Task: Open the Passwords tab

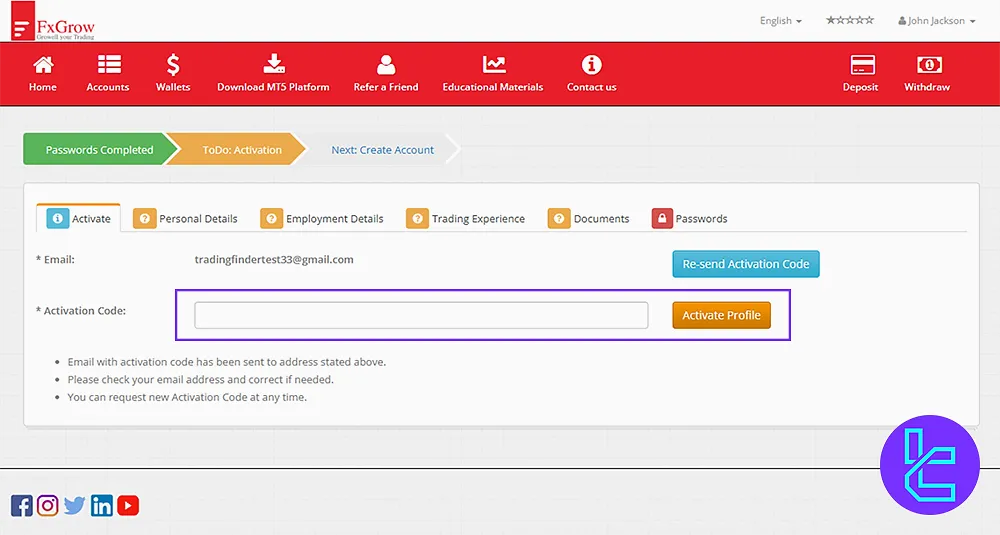Action: click(689, 219)
